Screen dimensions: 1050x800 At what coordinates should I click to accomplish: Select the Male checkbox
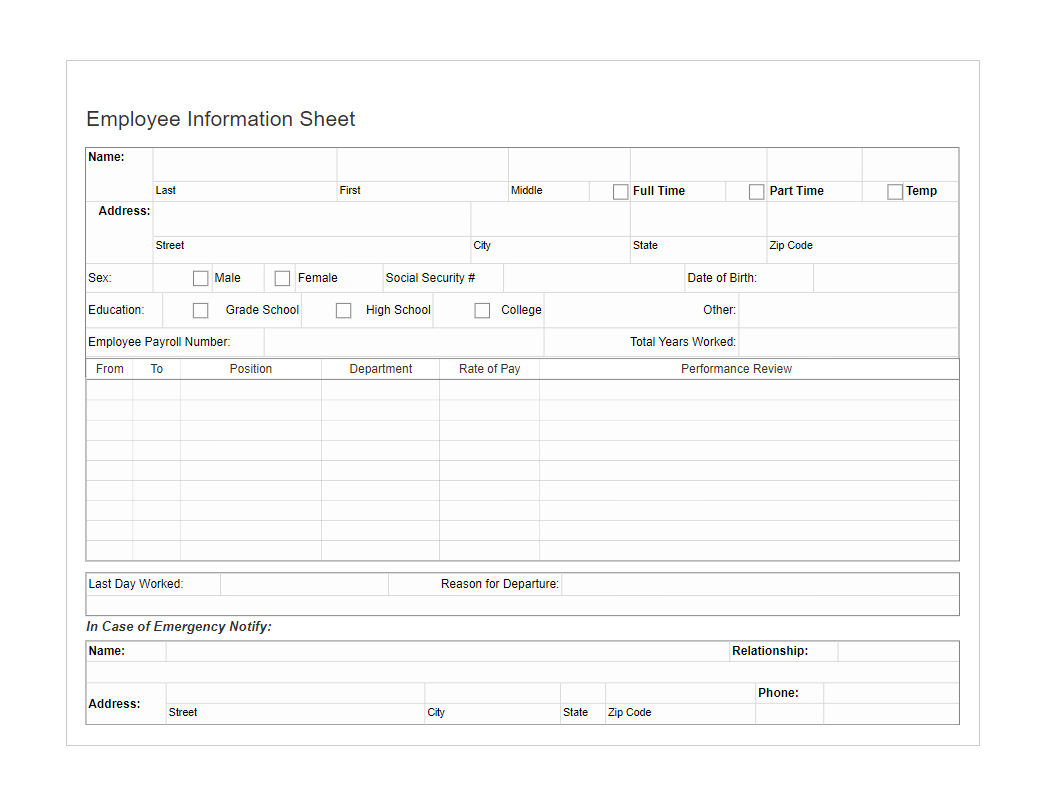coord(200,278)
